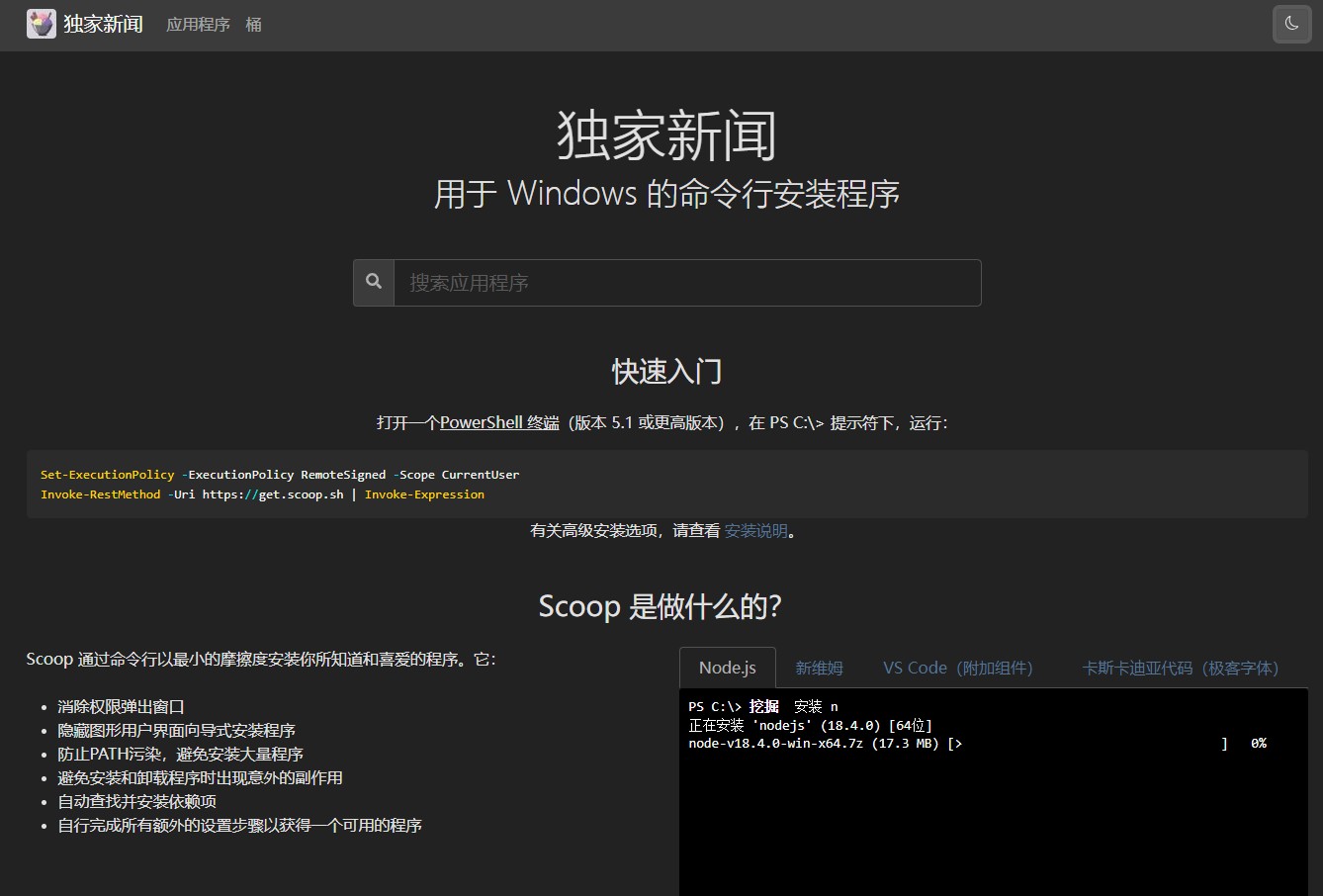The height and width of the screenshot is (896, 1323).
Task: Focus the 搜索应用程序 search field
Action: pos(687,283)
